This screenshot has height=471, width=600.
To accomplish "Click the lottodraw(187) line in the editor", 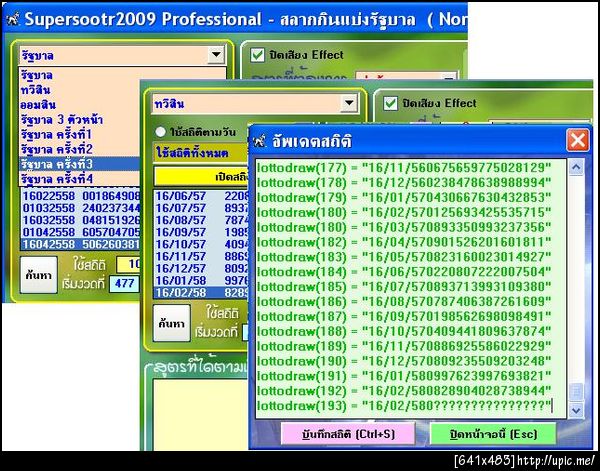I will pos(404,316).
